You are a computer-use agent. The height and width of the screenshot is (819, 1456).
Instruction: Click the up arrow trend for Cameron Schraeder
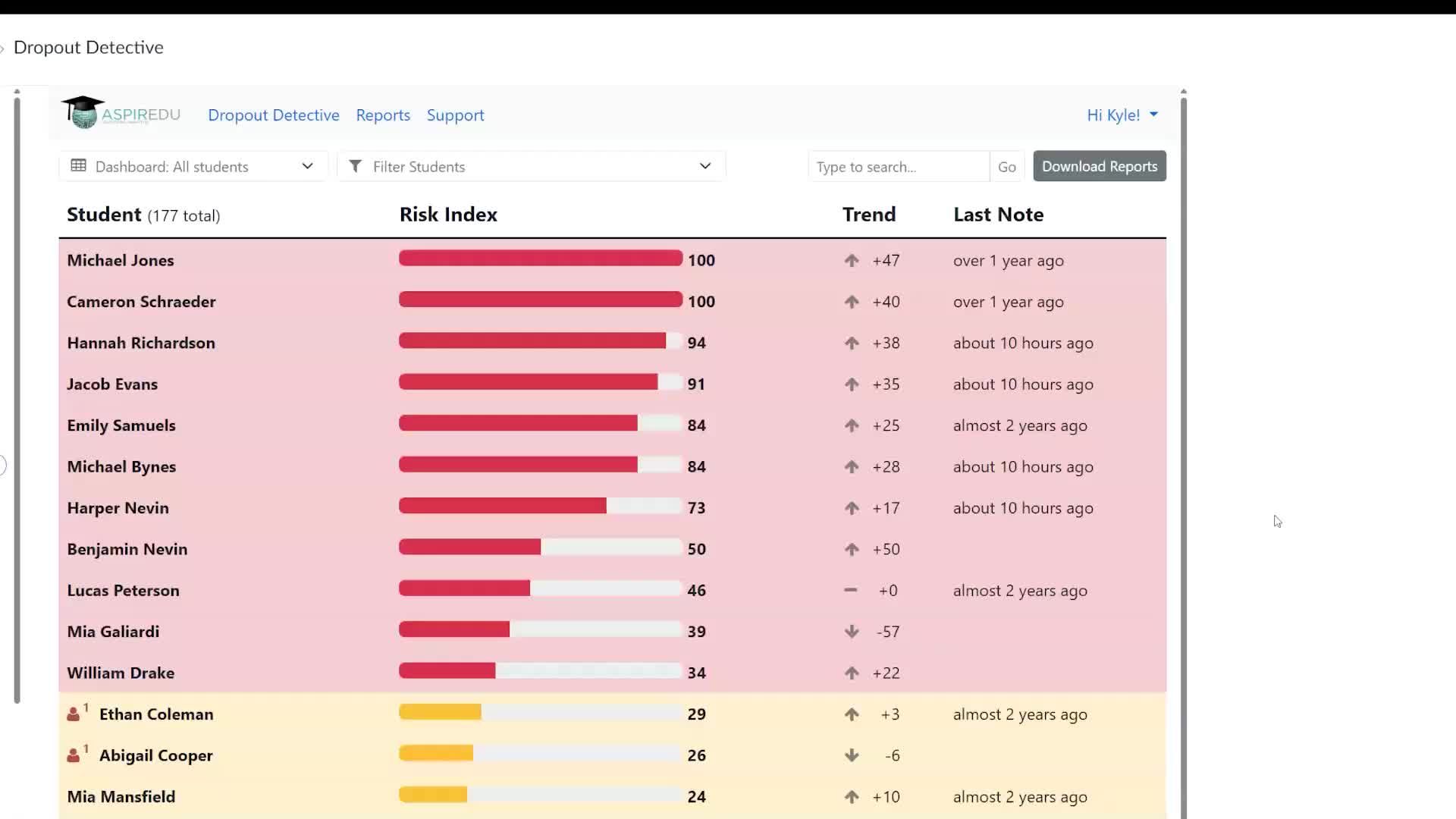pyautogui.click(x=852, y=302)
